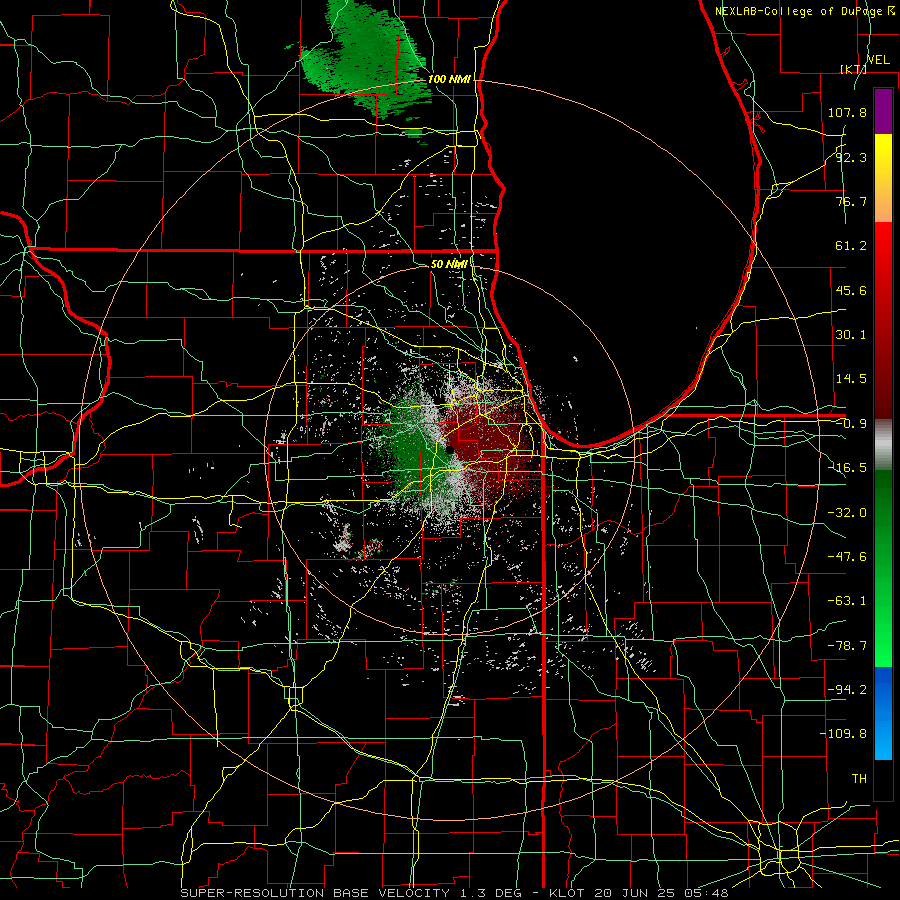Click the -16.5 scale value
This screenshot has width=900, height=900.
coord(847,468)
